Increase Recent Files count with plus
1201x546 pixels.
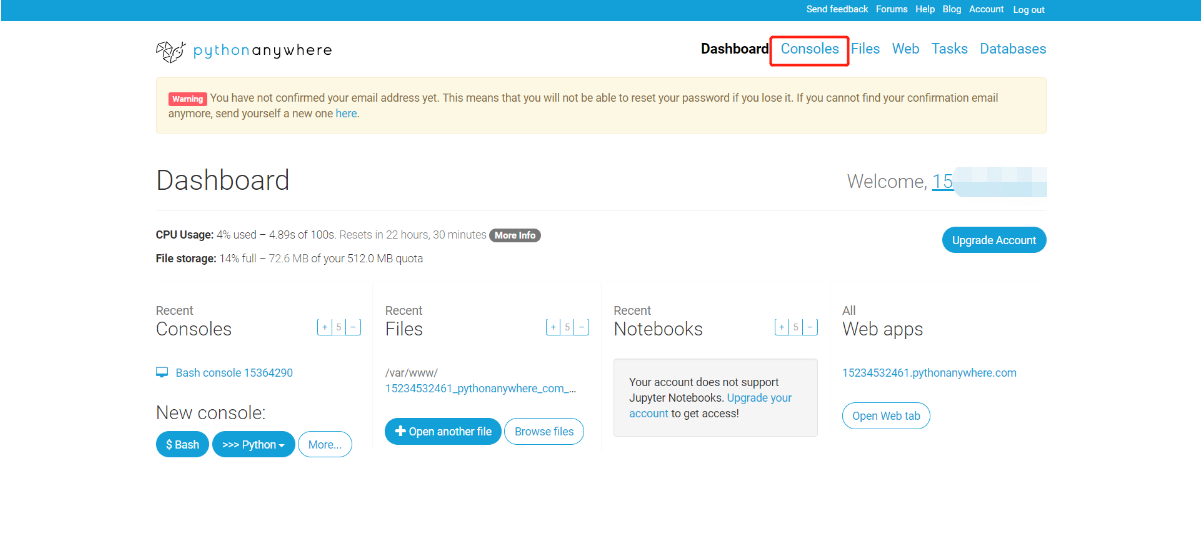(553, 327)
